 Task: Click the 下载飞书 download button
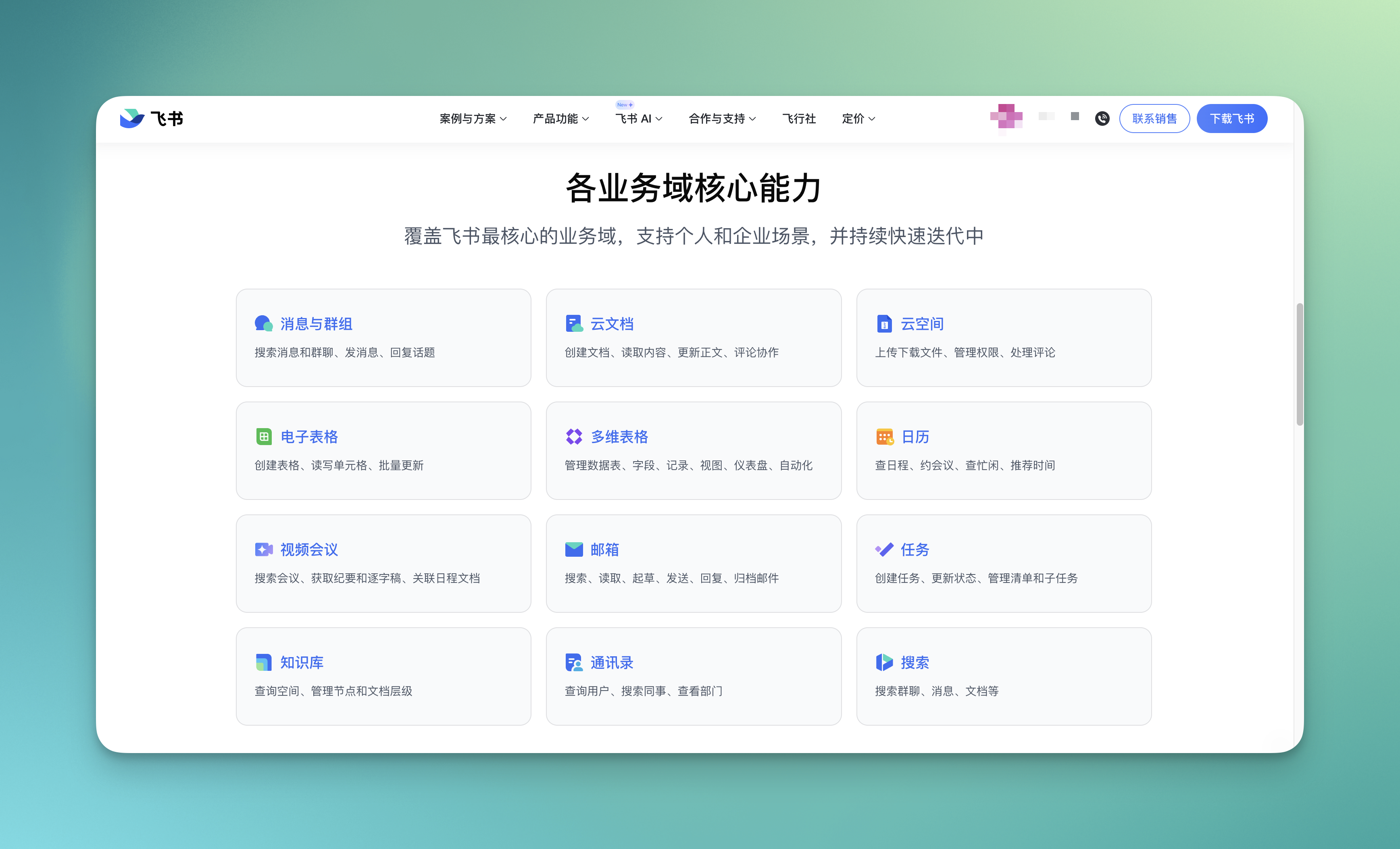(1232, 118)
